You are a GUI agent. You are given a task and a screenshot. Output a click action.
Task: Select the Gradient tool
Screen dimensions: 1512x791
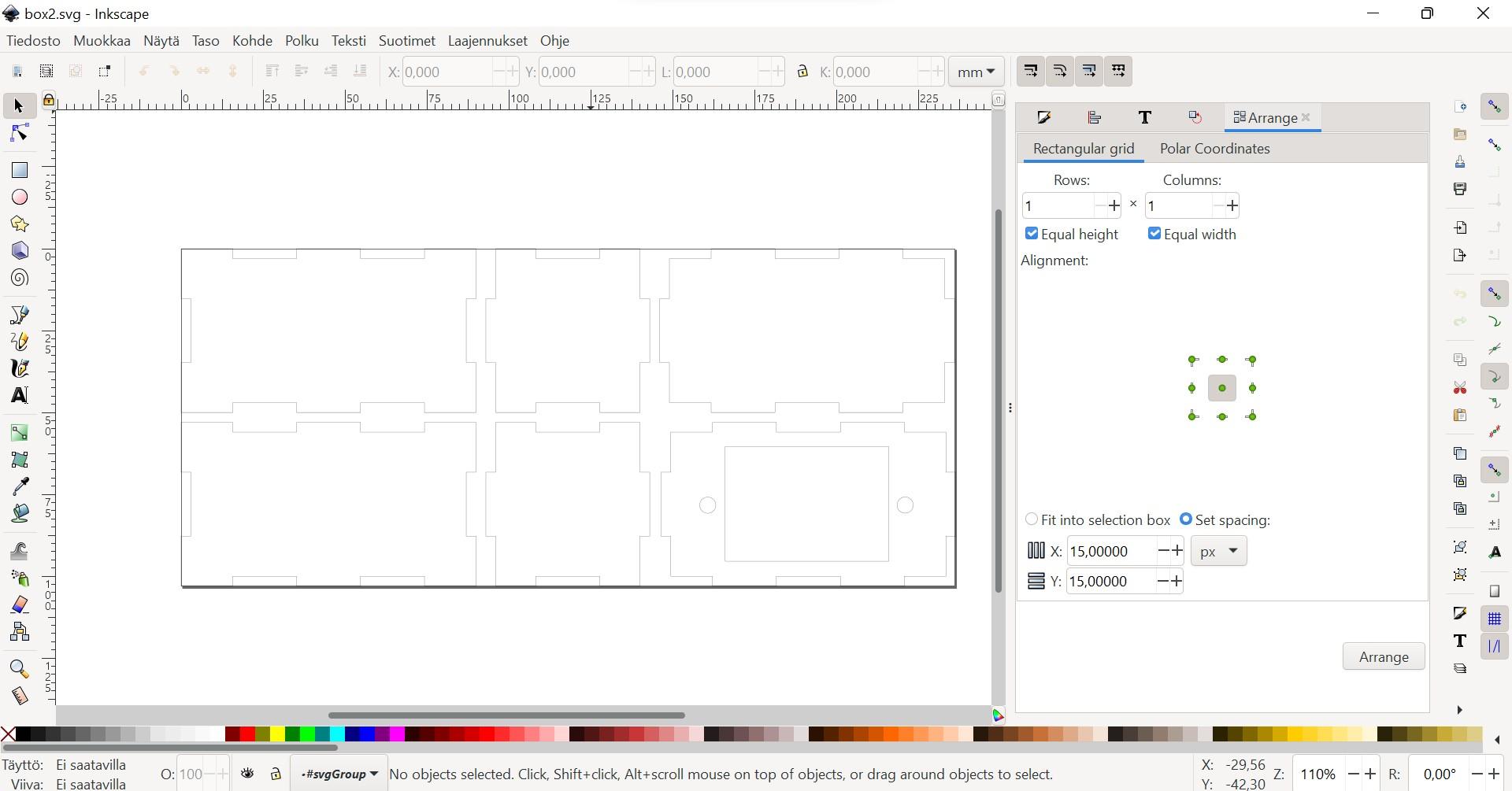19,432
